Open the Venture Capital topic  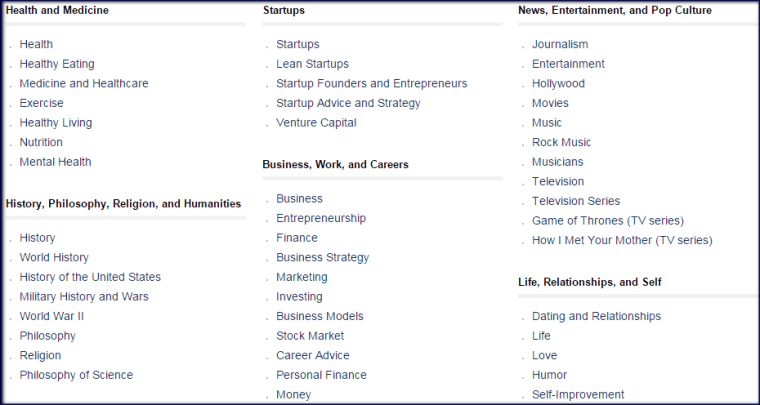point(316,123)
